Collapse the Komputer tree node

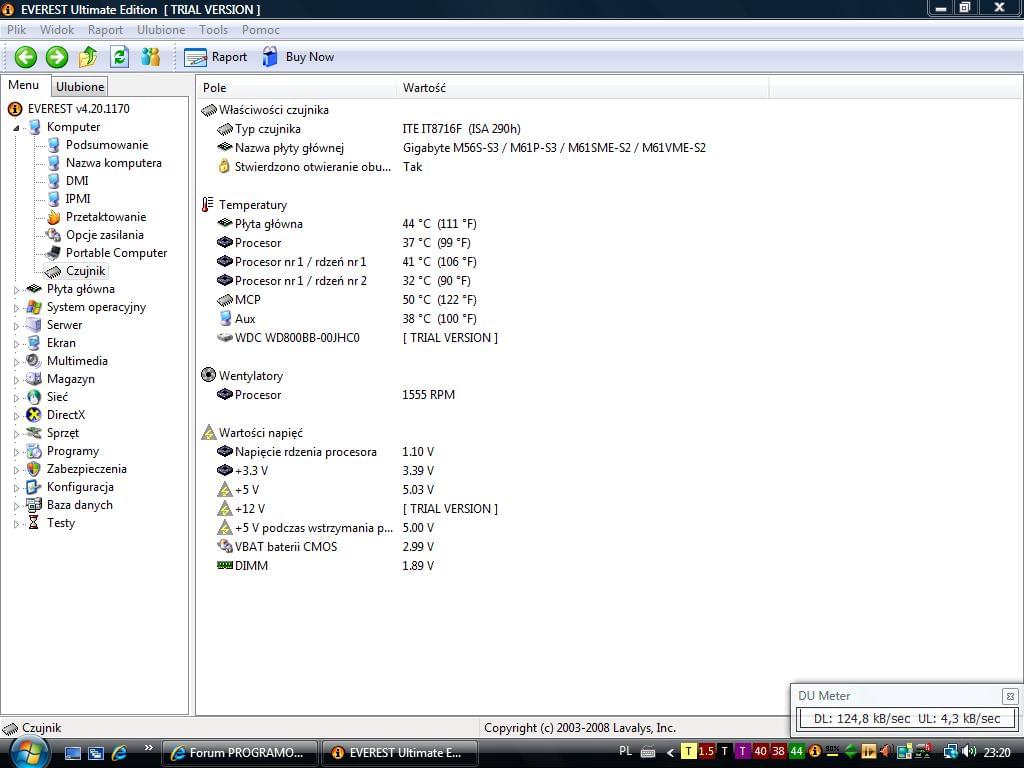point(16,128)
